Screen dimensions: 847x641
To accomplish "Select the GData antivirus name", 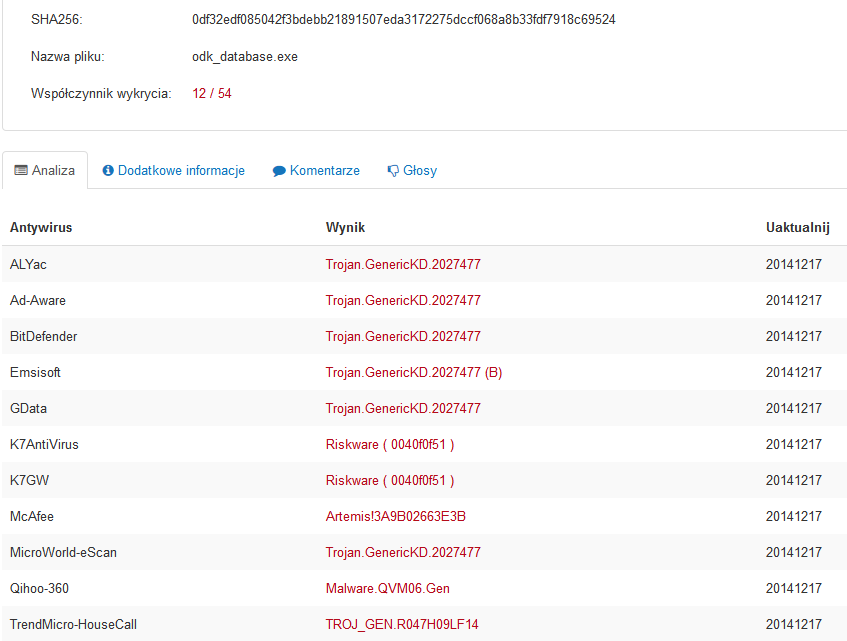I will pyautogui.click(x=28, y=408).
